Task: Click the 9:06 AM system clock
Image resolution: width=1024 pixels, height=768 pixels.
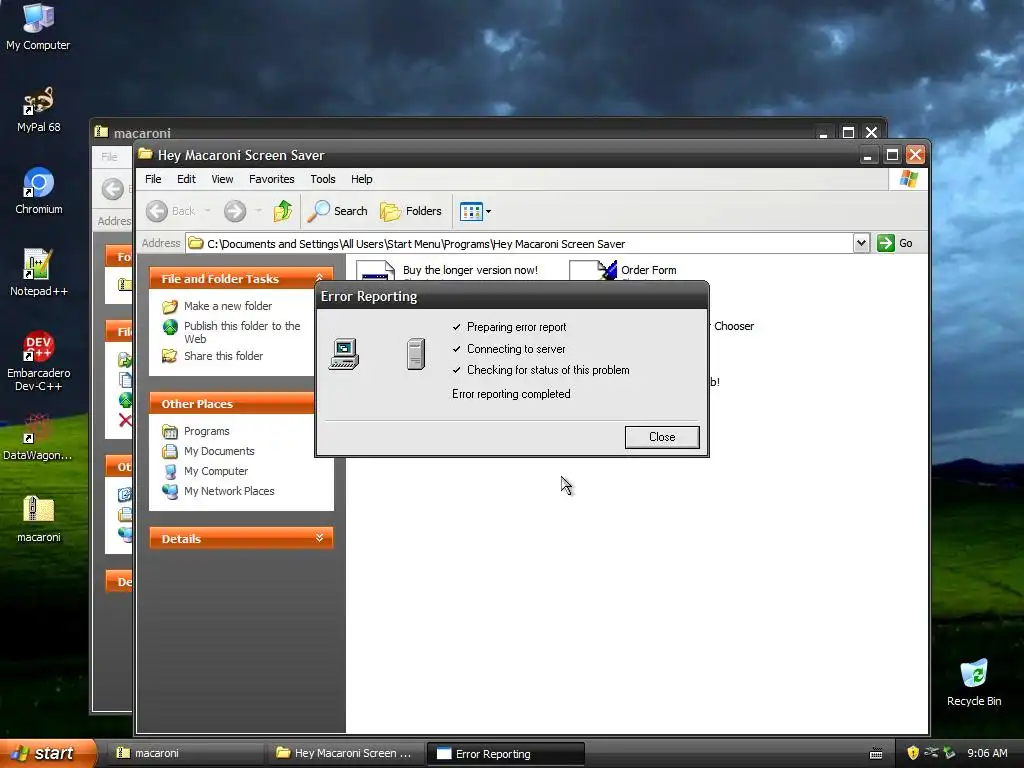Action: tap(987, 753)
